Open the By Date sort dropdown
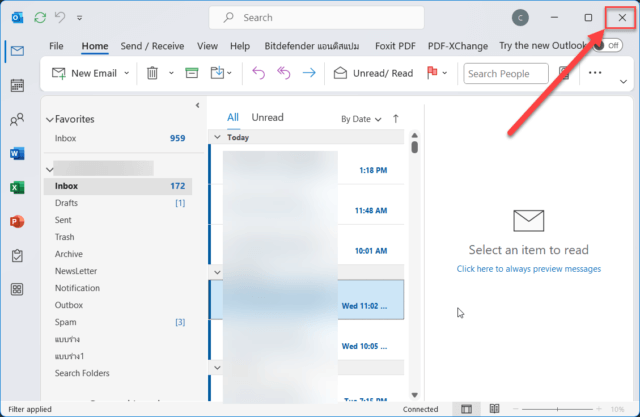The height and width of the screenshot is (417, 640). point(361,119)
